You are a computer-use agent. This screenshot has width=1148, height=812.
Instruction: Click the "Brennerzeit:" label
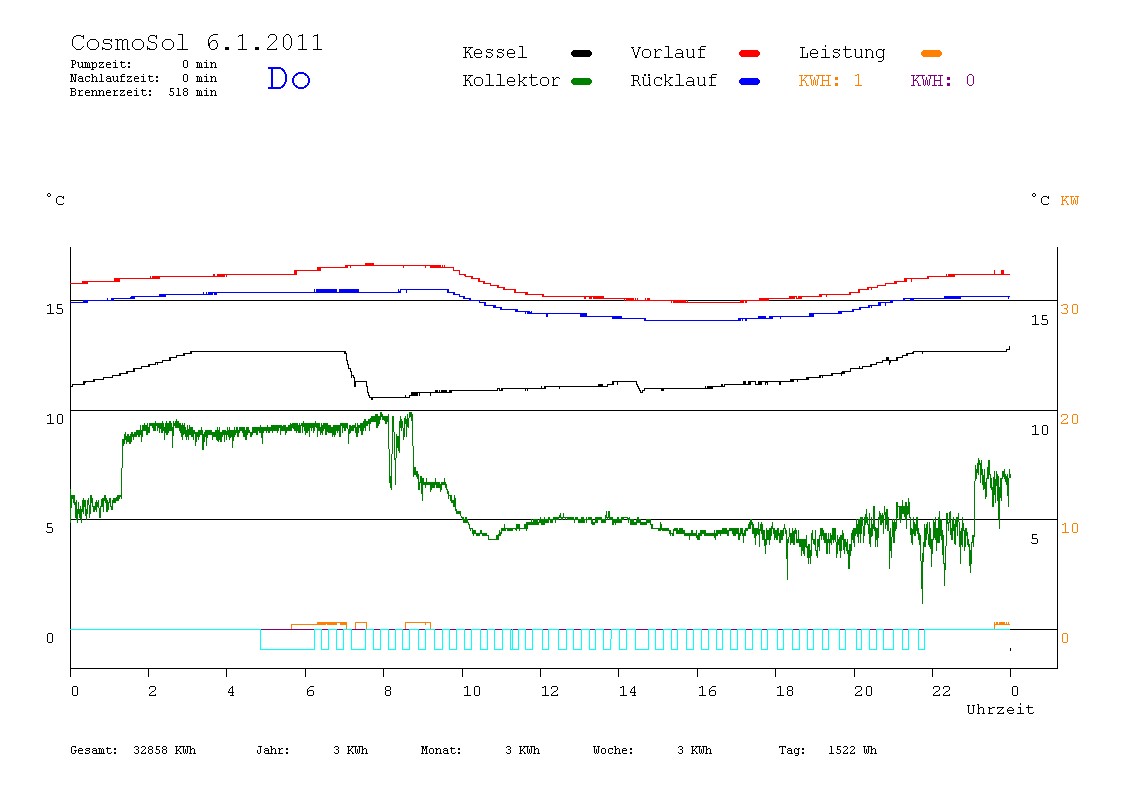(x=111, y=92)
